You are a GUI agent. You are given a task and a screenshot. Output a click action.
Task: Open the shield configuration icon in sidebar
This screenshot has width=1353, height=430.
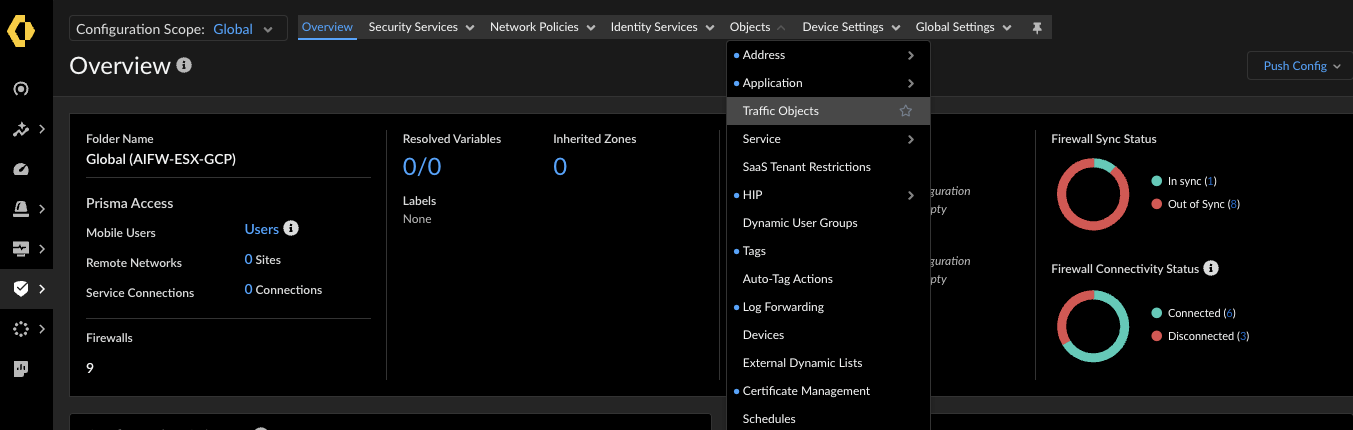click(x=20, y=289)
